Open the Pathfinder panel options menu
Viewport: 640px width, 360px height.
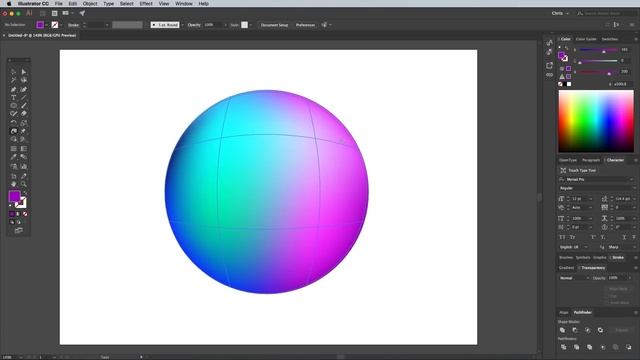(x=636, y=313)
